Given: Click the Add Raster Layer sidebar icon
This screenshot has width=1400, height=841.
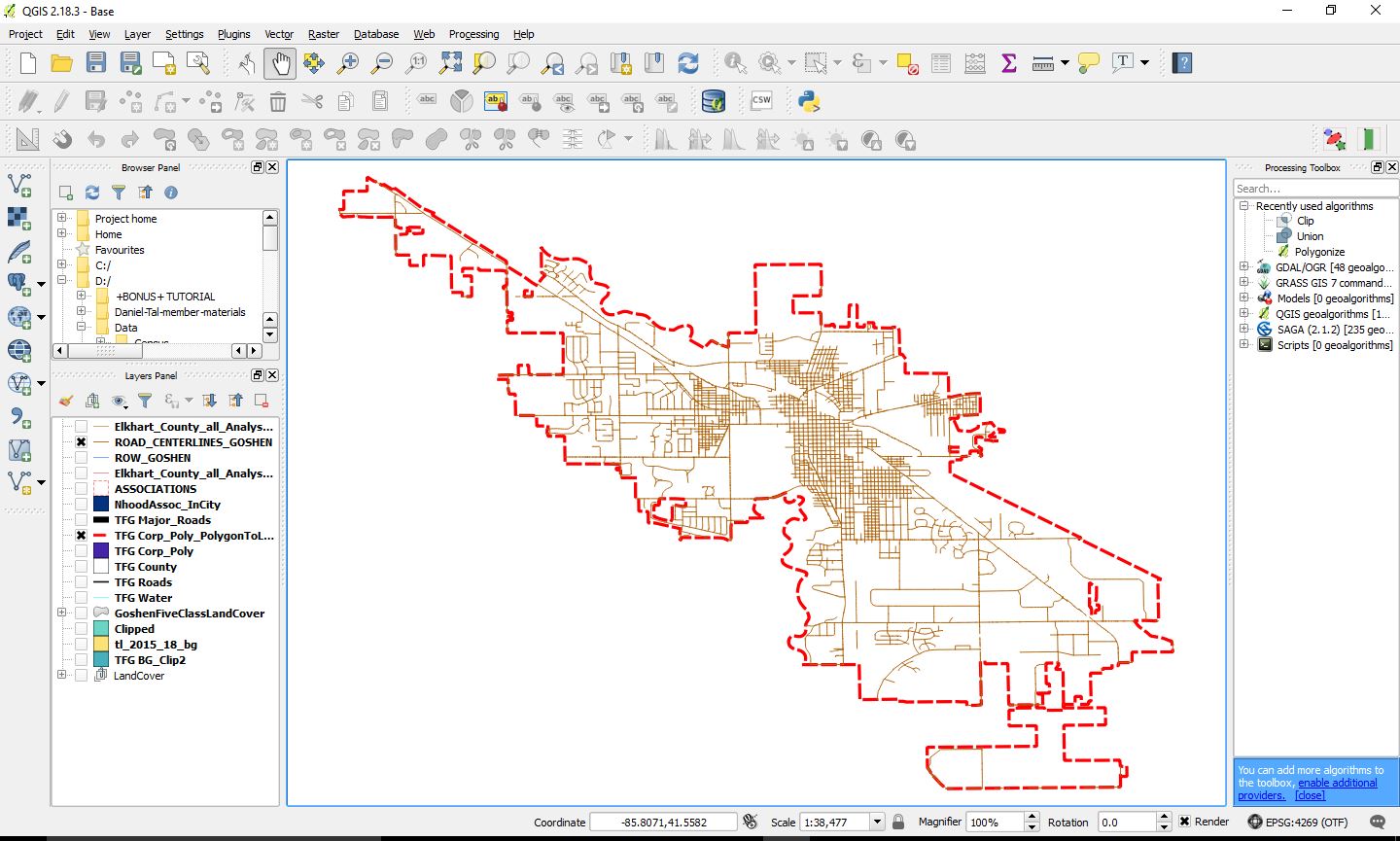Looking at the screenshot, I should (19, 218).
